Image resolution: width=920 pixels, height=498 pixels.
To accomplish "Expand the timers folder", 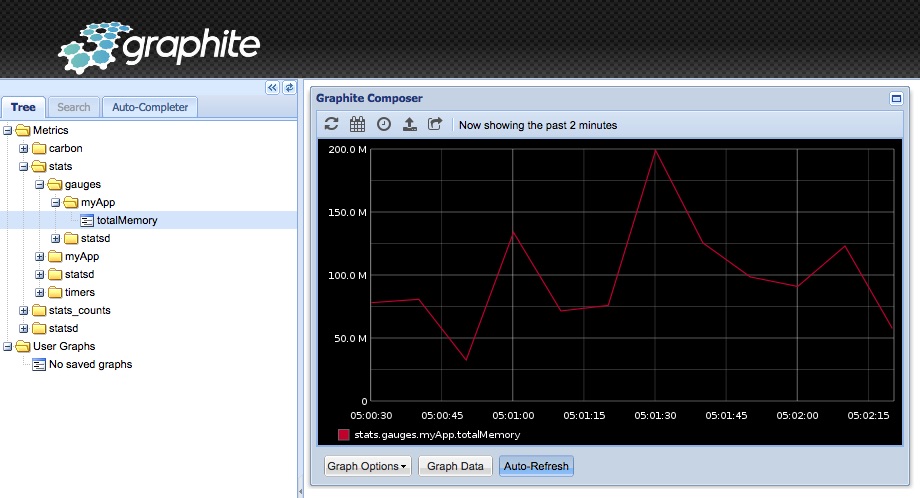I will (x=39, y=292).
